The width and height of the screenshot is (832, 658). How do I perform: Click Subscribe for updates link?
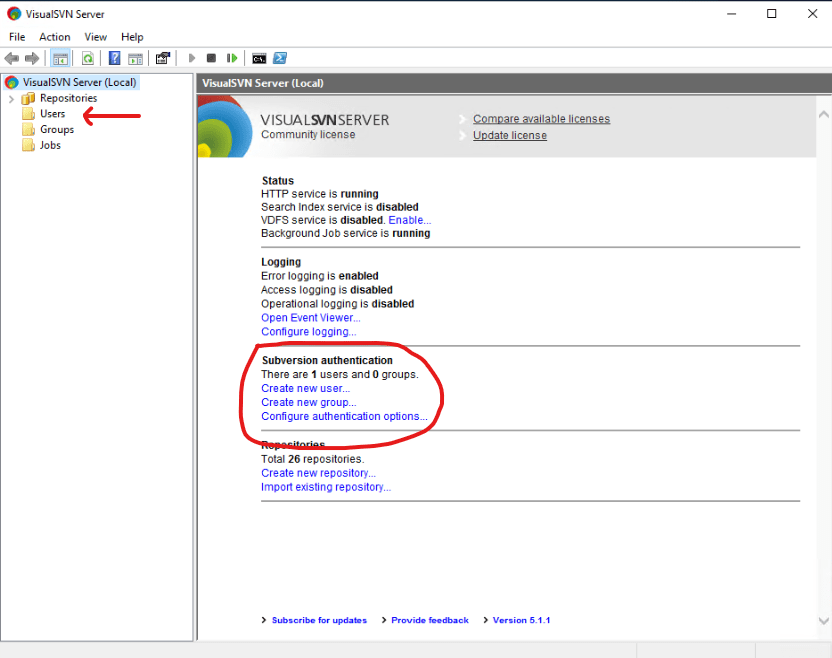(x=319, y=620)
